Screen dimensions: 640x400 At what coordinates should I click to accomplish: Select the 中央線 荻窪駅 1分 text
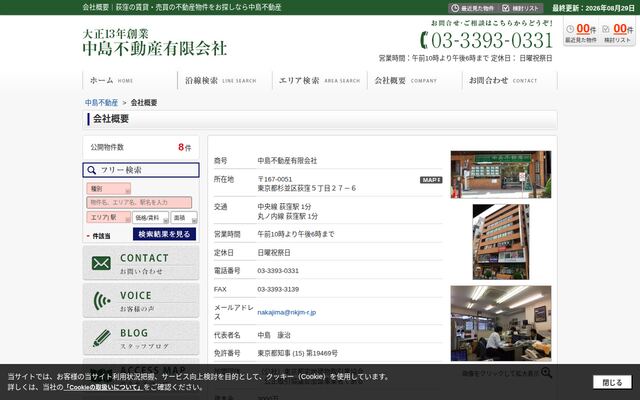(284, 207)
